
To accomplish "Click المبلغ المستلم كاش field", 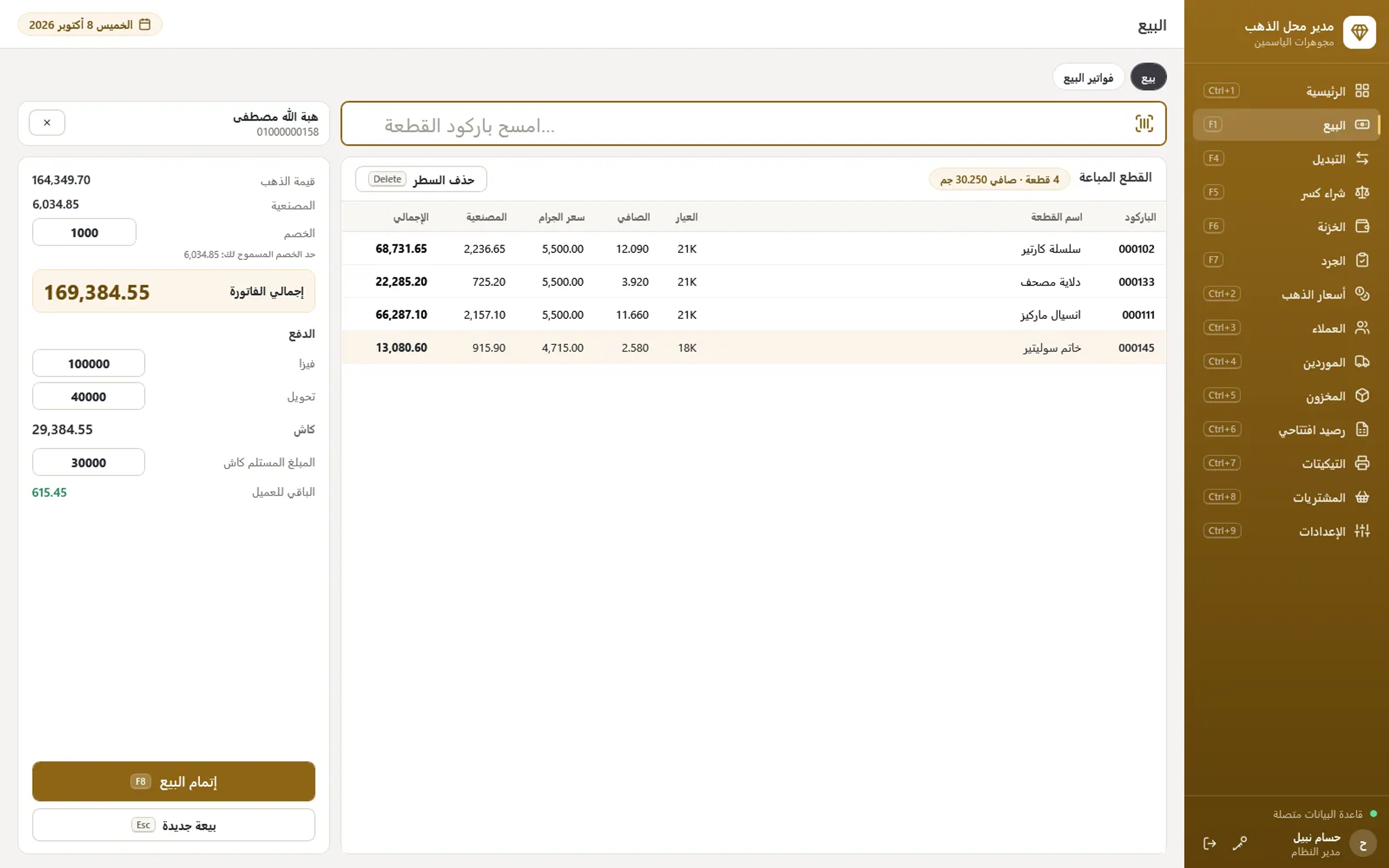I will 88,462.
